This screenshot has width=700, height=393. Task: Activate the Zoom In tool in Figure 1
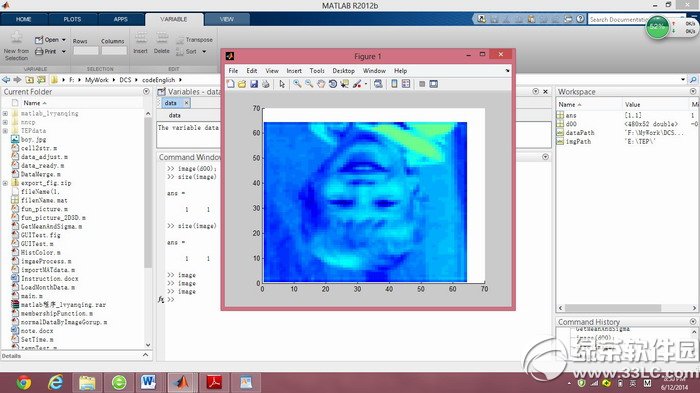(297, 84)
